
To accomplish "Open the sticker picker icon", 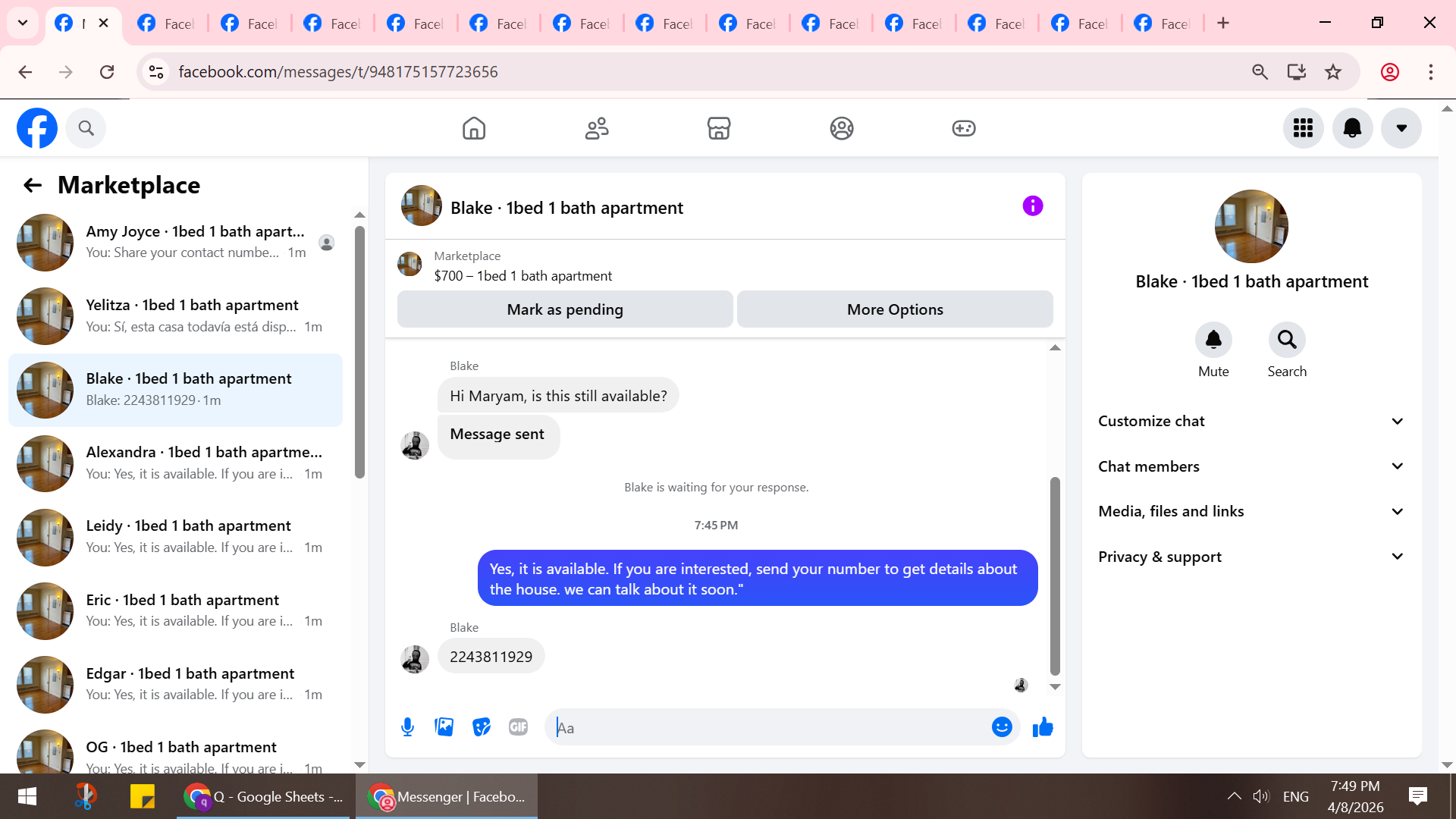I will pos(482,727).
